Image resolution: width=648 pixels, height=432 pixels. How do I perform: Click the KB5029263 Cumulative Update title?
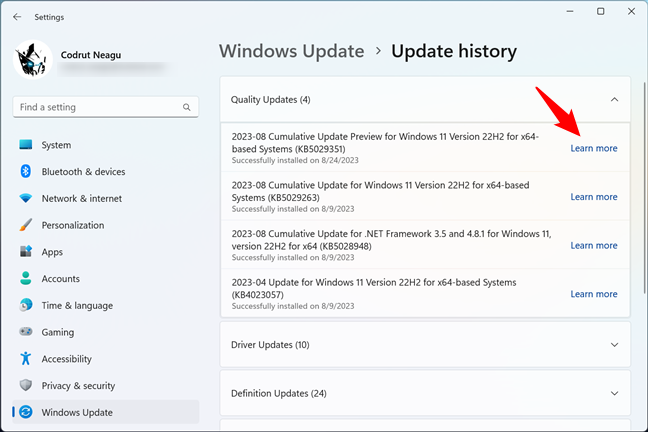(380, 191)
